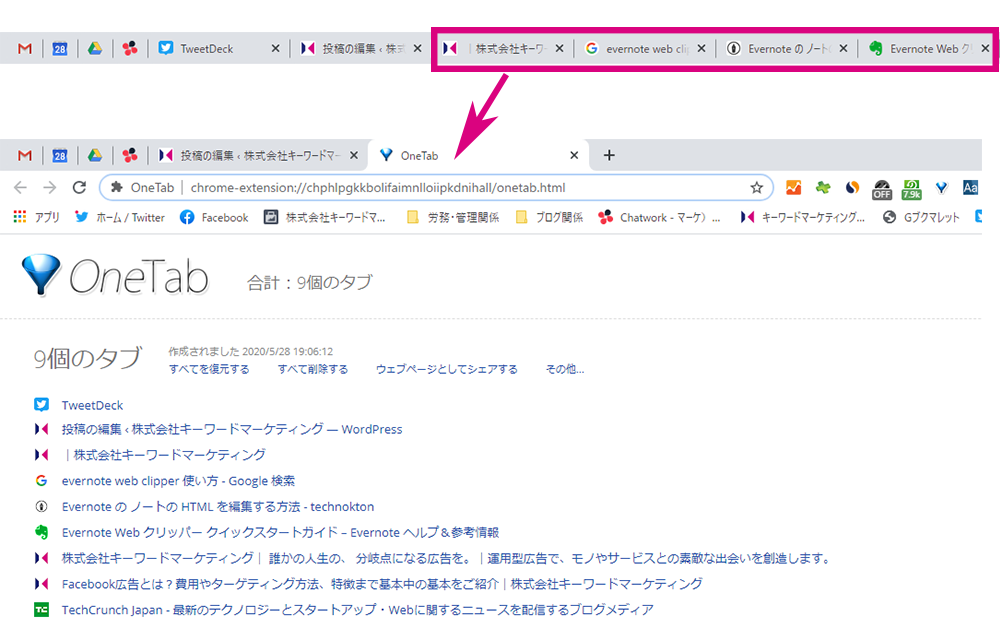The height and width of the screenshot is (640, 1000).
Task: Open the ホーム / Twitter bookmark
Action: pyautogui.click(x=119, y=217)
